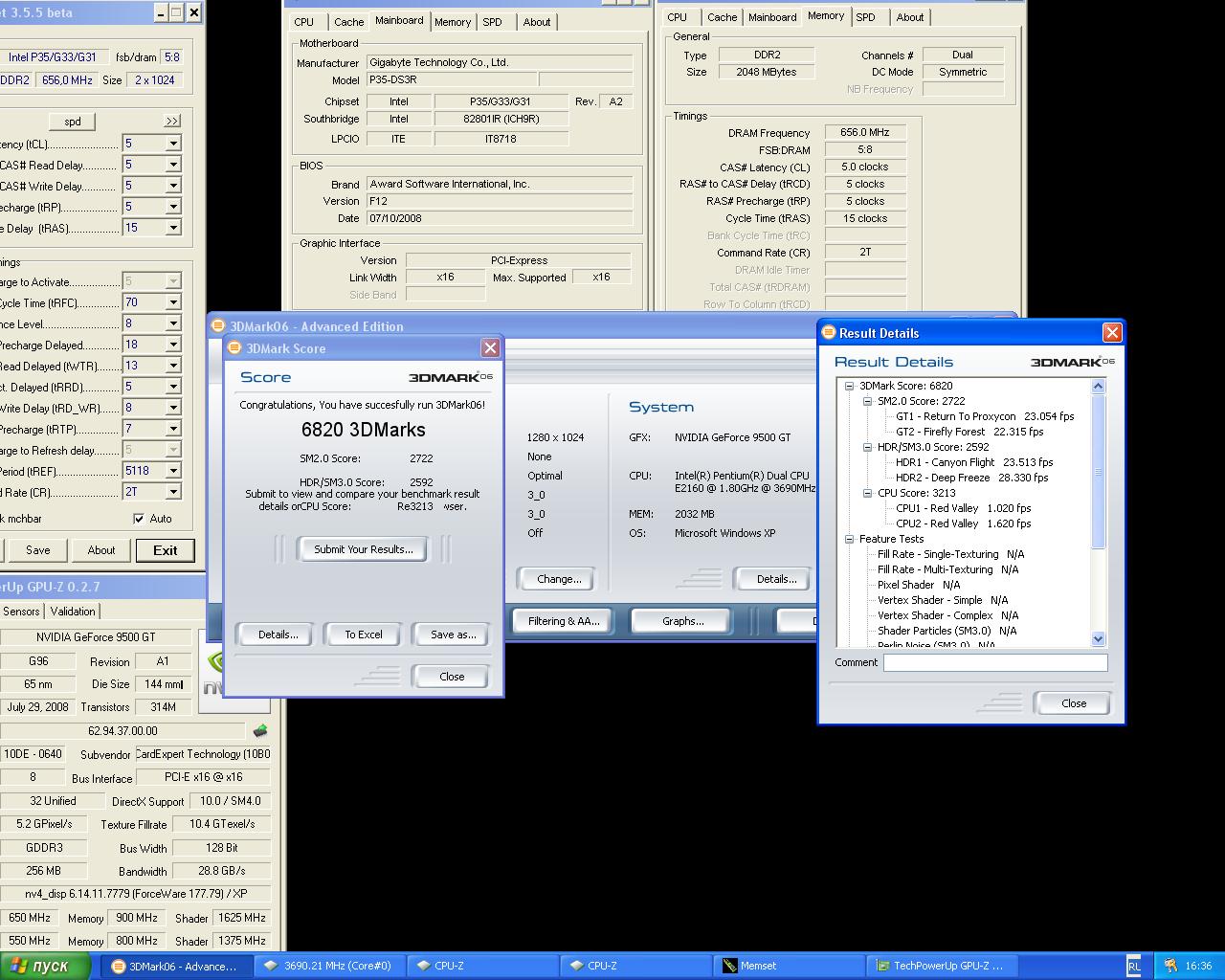Image resolution: width=1225 pixels, height=980 pixels.
Task: Click the taskbar clock showing 16:36
Action: pos(1198,967)
